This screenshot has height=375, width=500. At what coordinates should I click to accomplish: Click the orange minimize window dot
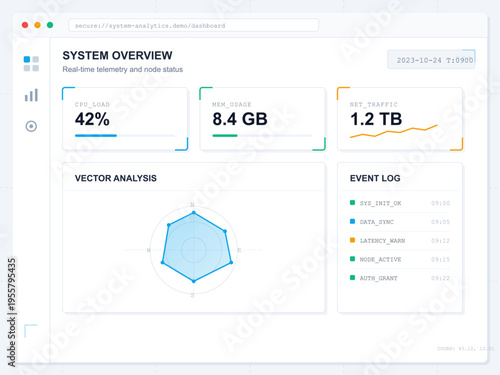pyautogui.click(x=37, y=25)
